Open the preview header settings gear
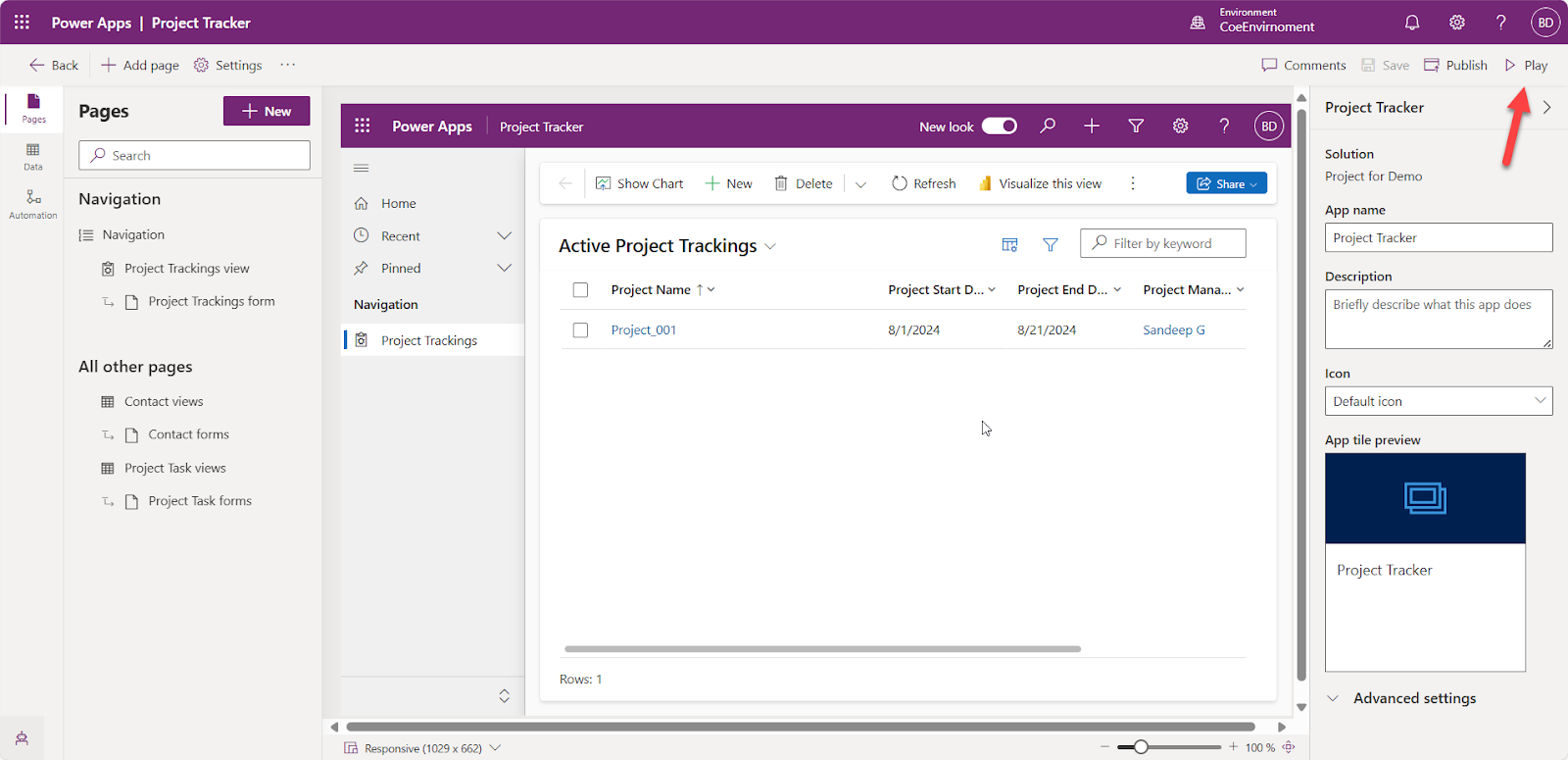The width and height of the screenshot is (1568, 760). 1180,126
